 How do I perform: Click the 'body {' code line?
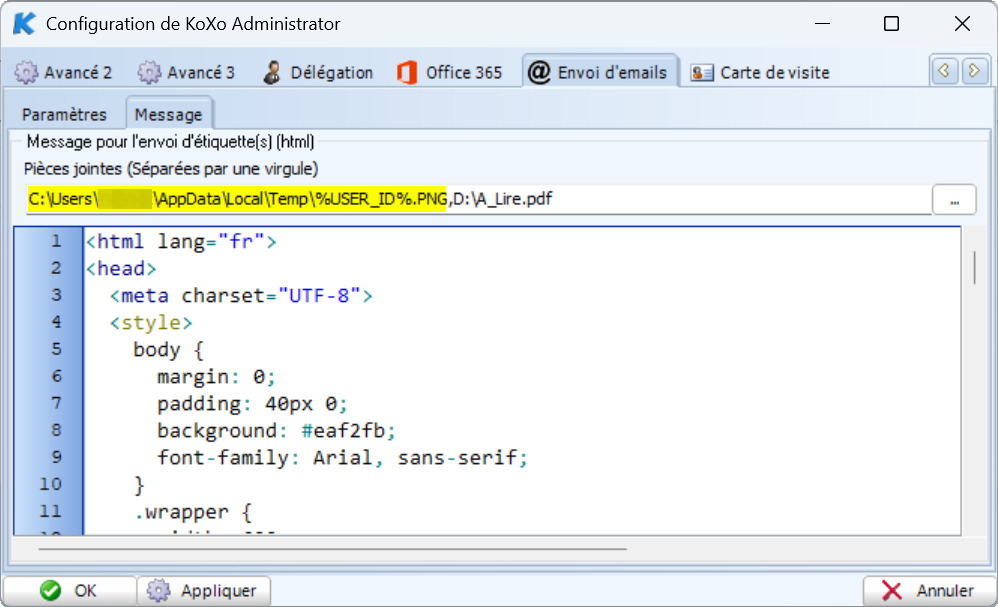coord(169,350)
